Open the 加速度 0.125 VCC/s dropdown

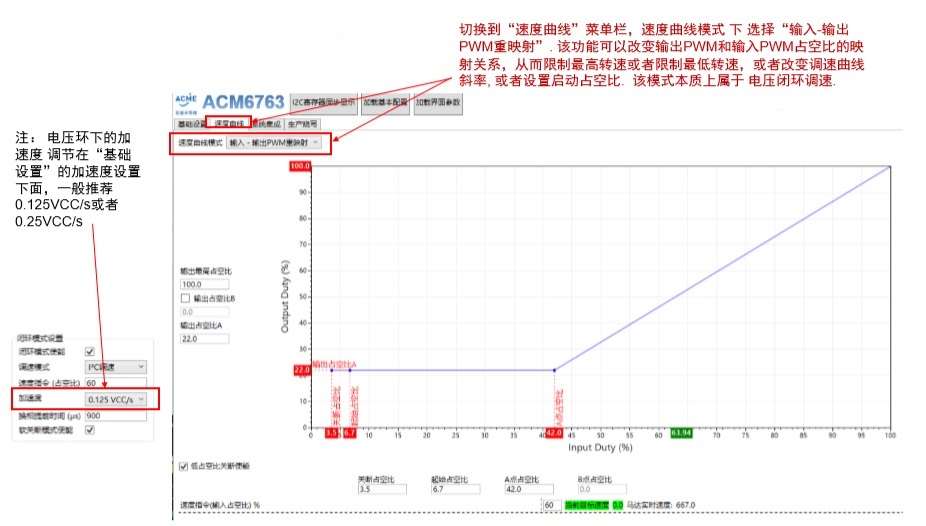116,399
